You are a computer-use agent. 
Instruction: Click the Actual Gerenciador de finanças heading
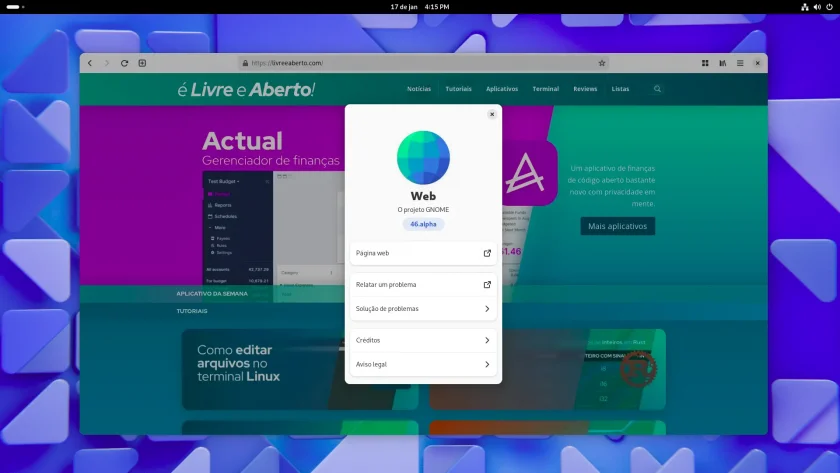[271, 148]
